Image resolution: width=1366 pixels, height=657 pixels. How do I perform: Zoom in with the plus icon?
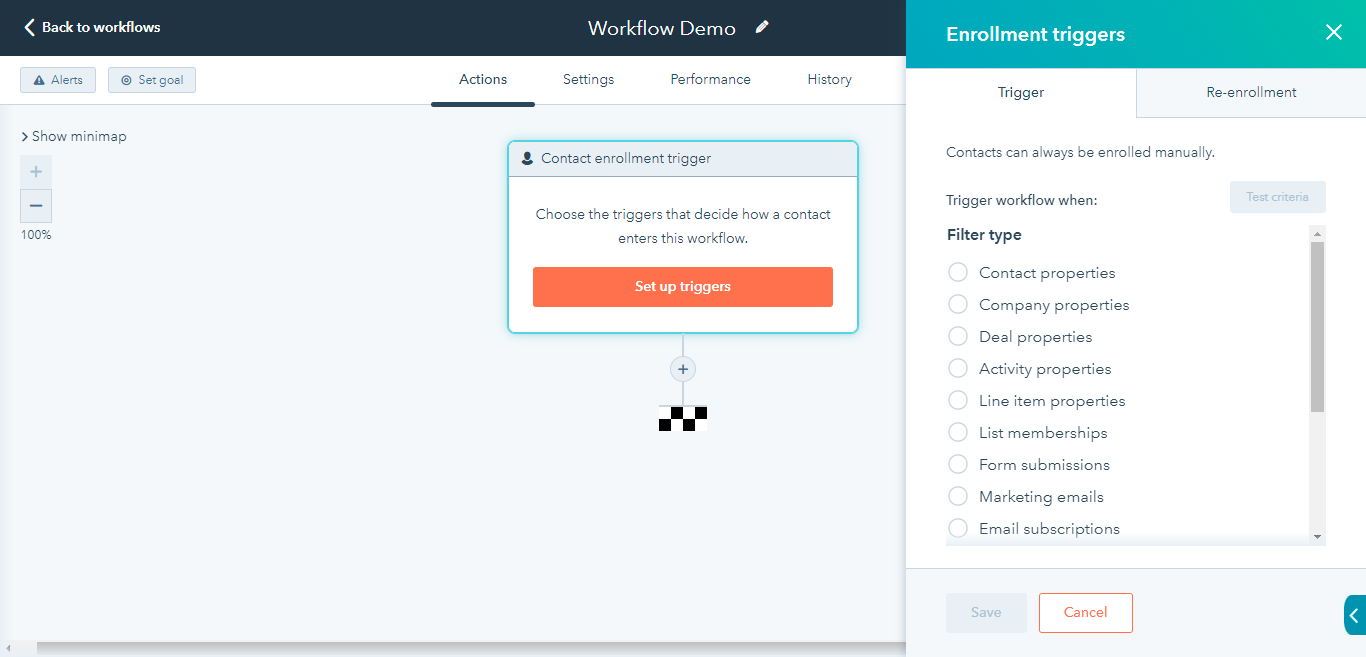point(36,171)
